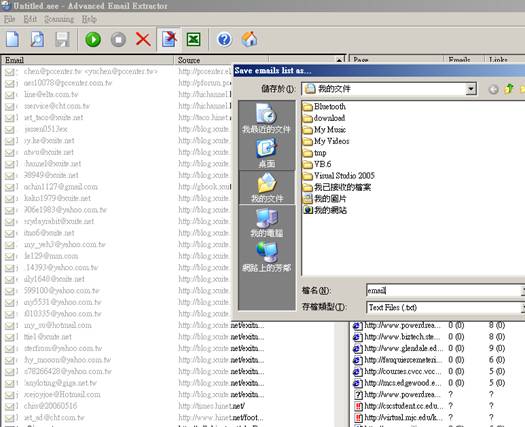
Task: Go up one folder level icon
Action: point(509,89)
